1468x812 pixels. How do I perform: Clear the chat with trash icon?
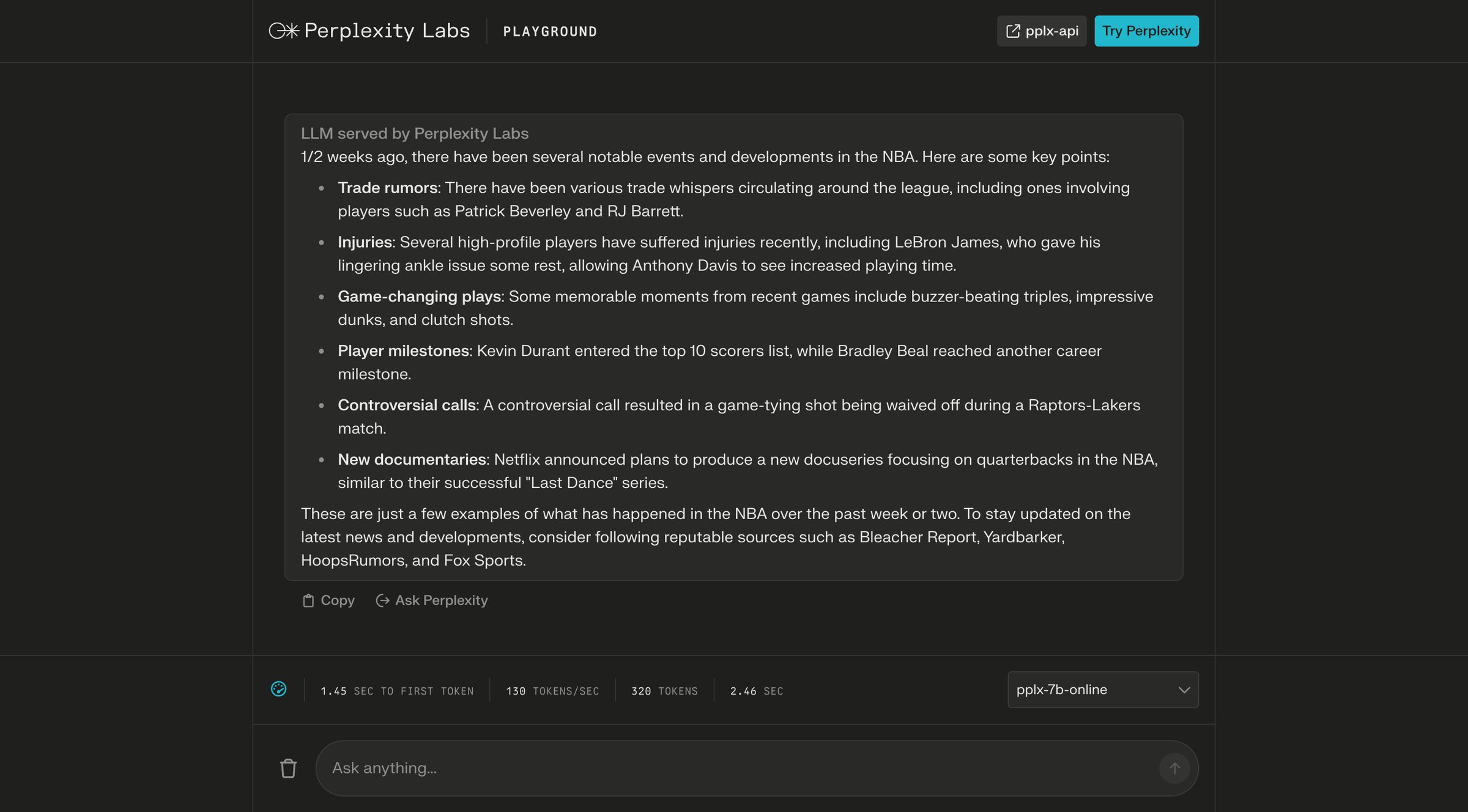click(x=288, y=768)
